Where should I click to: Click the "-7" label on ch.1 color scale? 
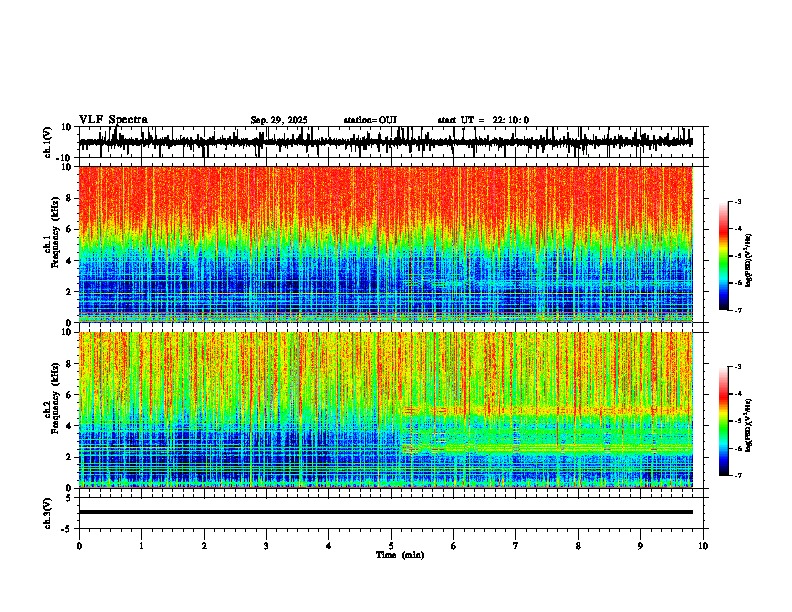(x=737, y=311)
